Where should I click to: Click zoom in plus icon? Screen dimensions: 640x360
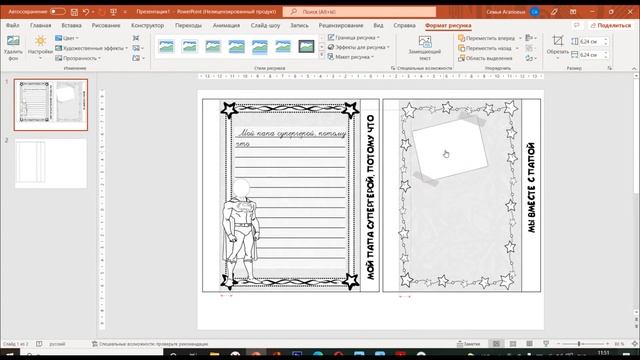point(607,344)
